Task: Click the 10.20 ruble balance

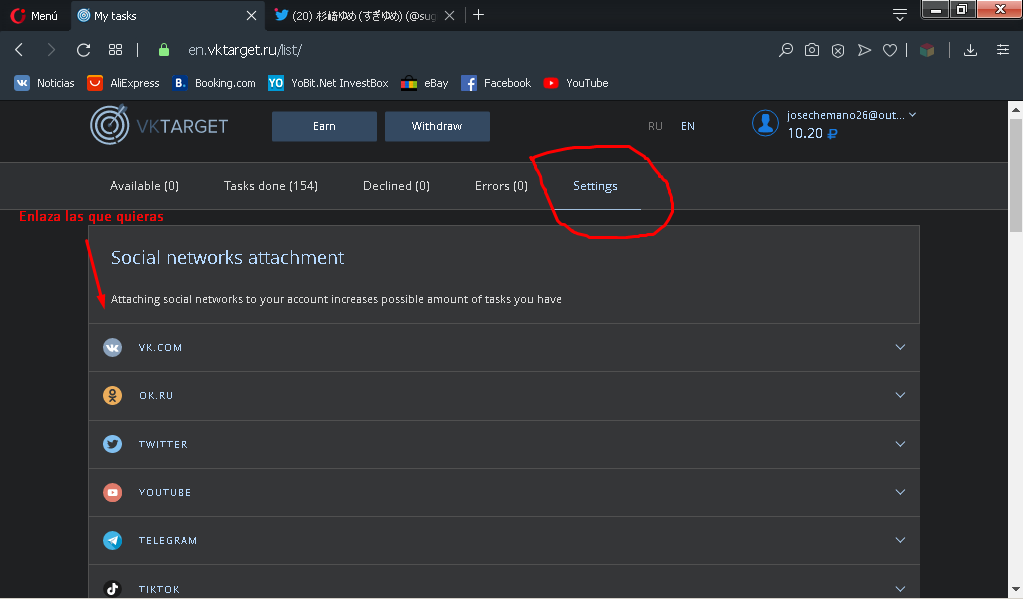Action: 812,133
